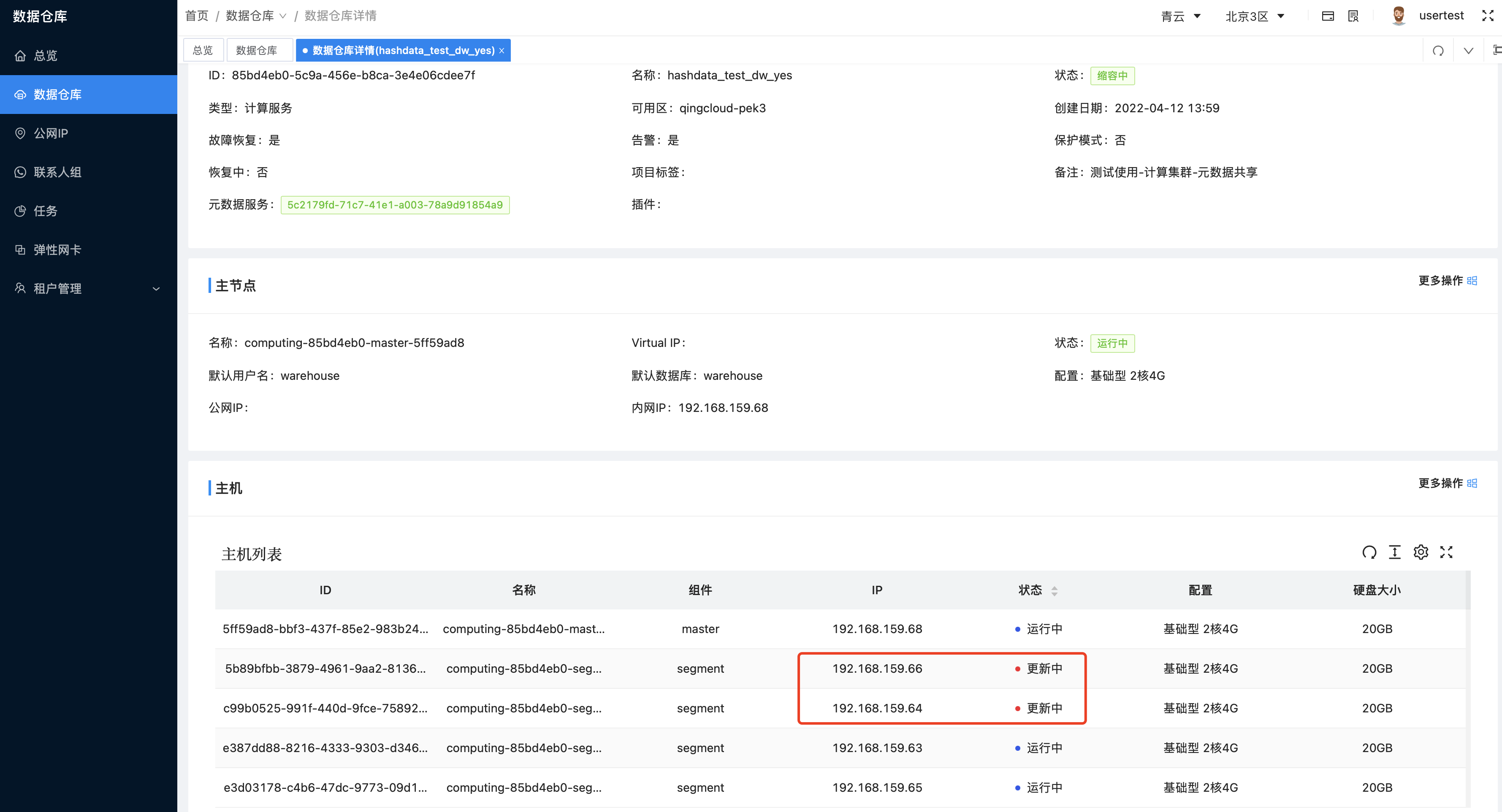Click the 总览 home icon in the sidebar

coord(20,55)
